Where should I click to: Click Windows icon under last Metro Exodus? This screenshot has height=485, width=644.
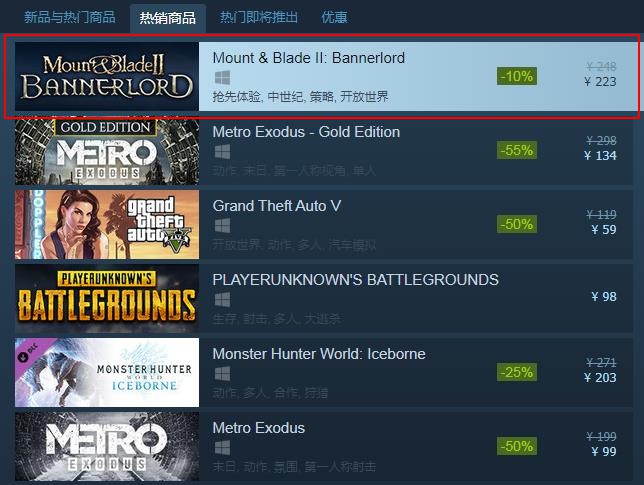[222, 448]
